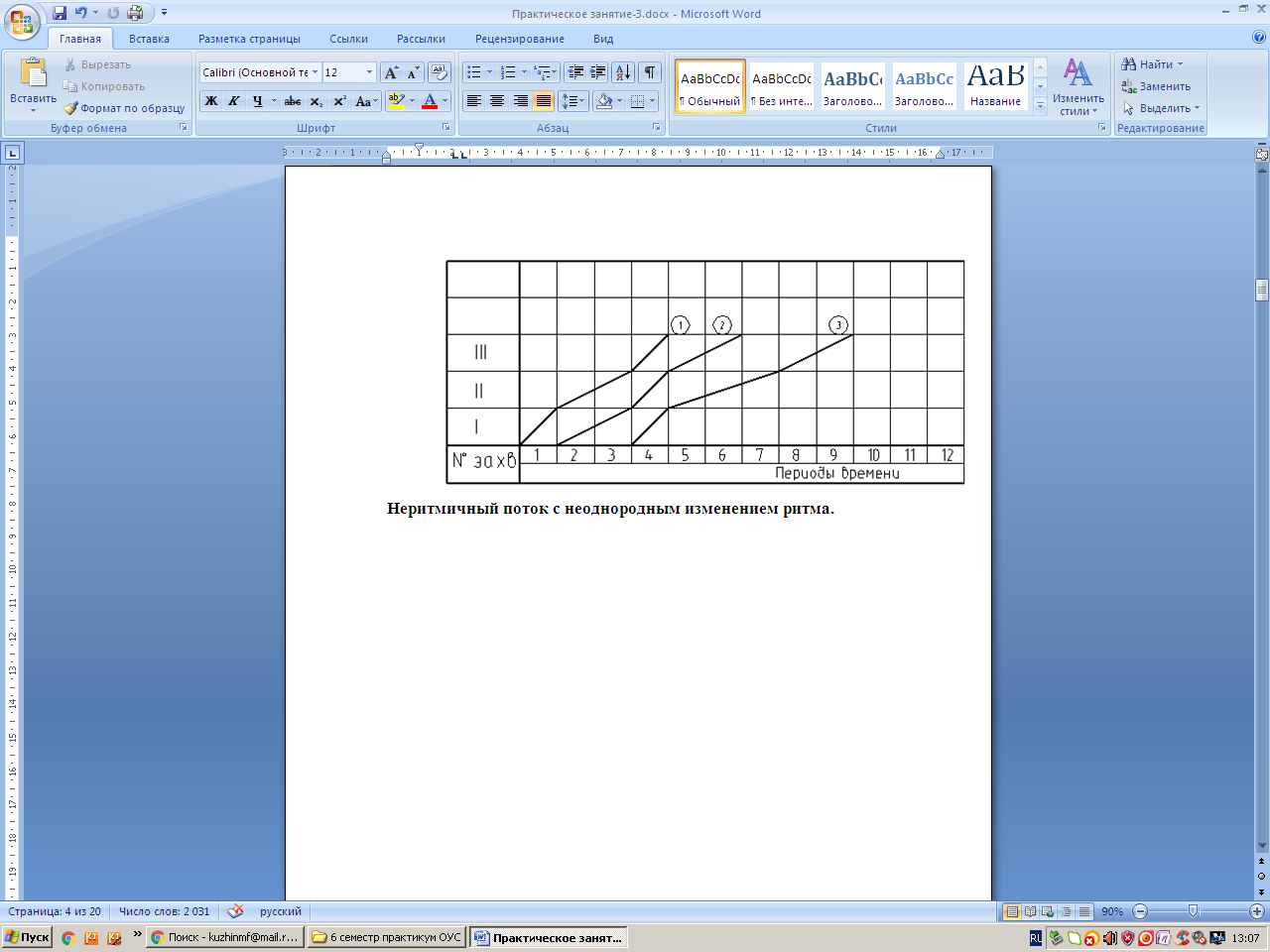Toggle underline formatting (Ч)
1270x952 pixels.
(x=257, y=101)
